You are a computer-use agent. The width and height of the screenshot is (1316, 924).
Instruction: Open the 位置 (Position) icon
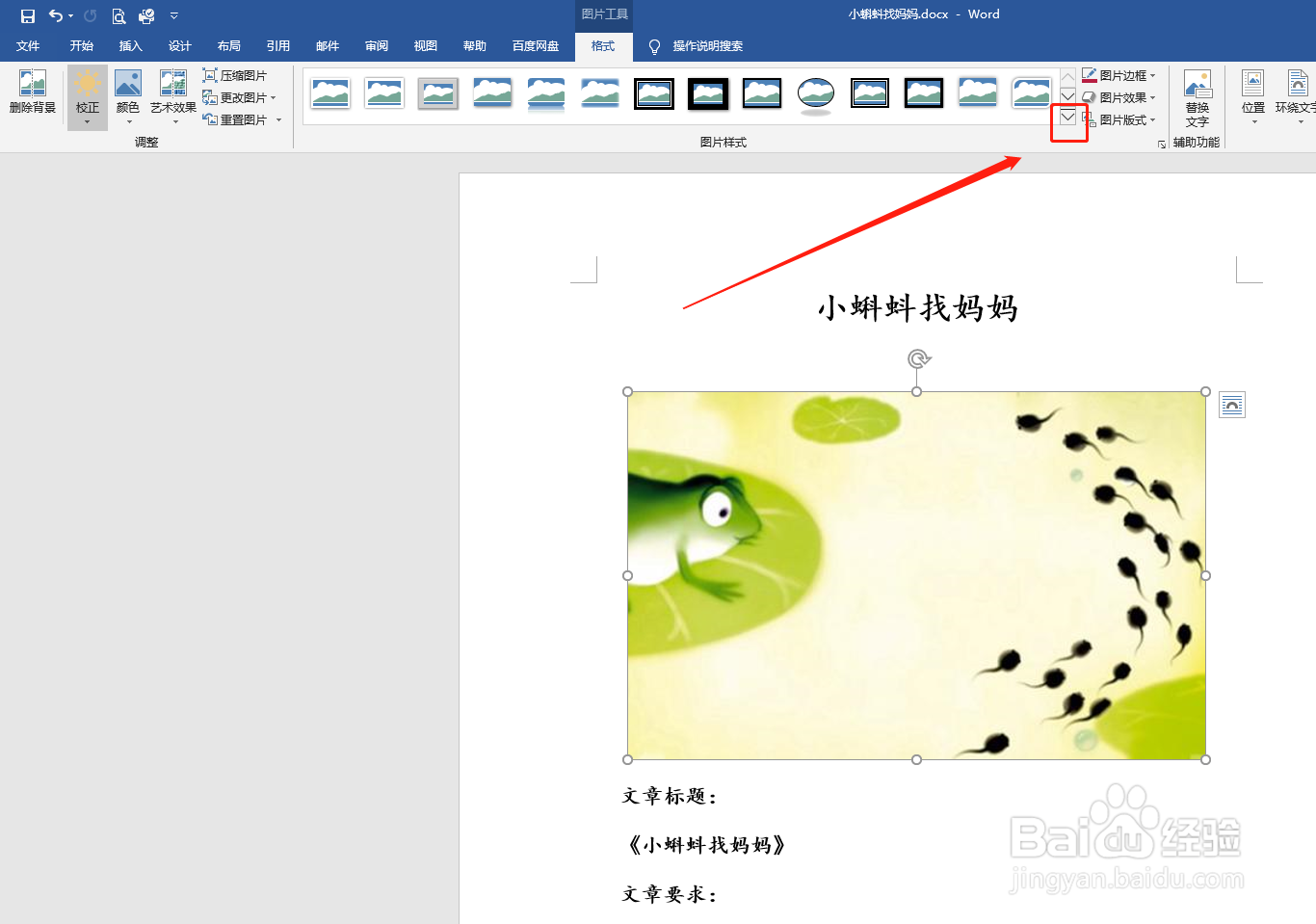1252,96
